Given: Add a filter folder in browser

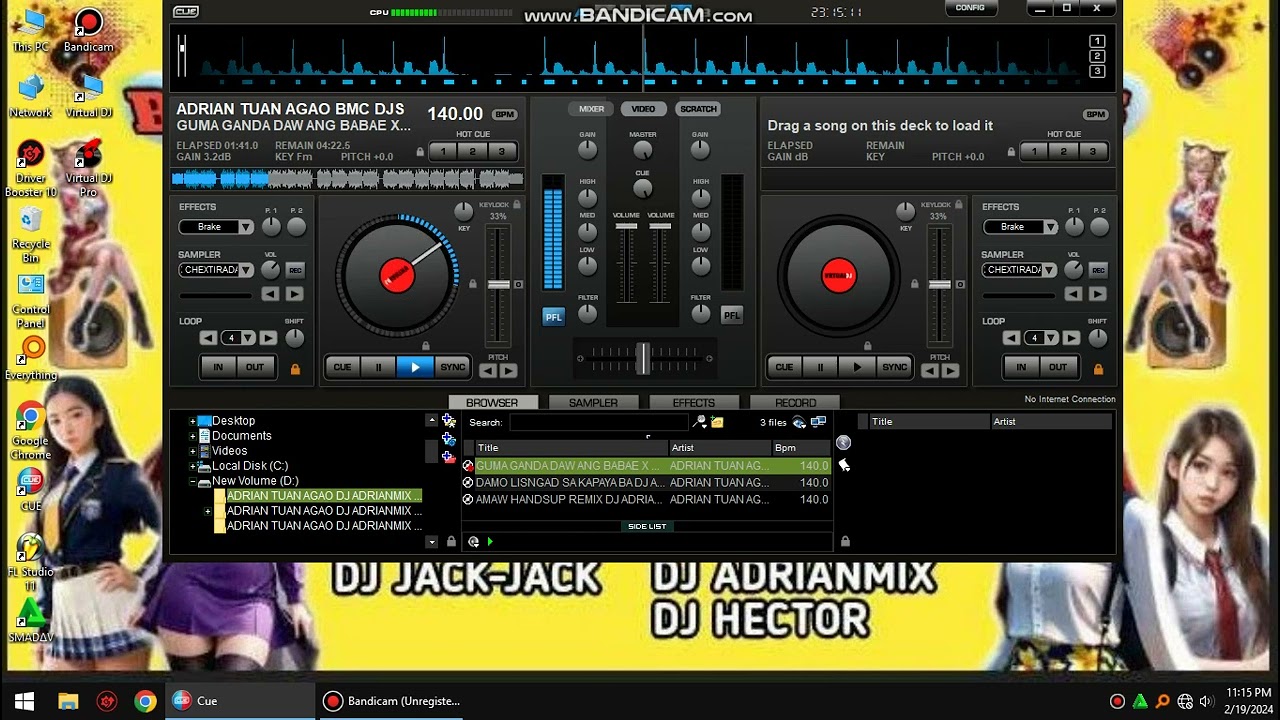Looking at the screenshot, I should pos(448,439).
